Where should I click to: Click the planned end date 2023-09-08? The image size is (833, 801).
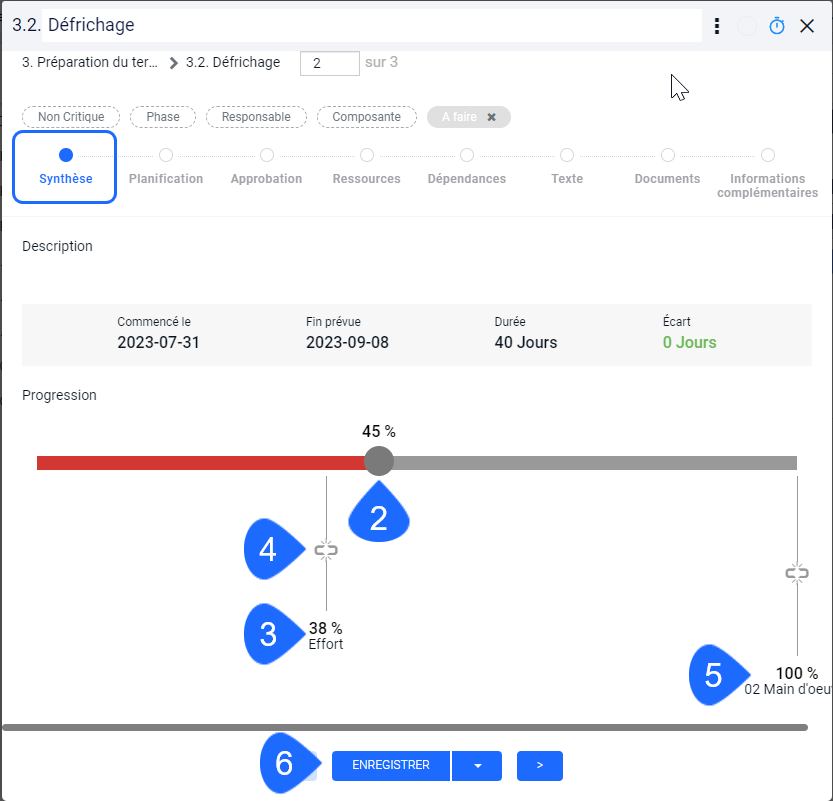(x=347, y=342)
